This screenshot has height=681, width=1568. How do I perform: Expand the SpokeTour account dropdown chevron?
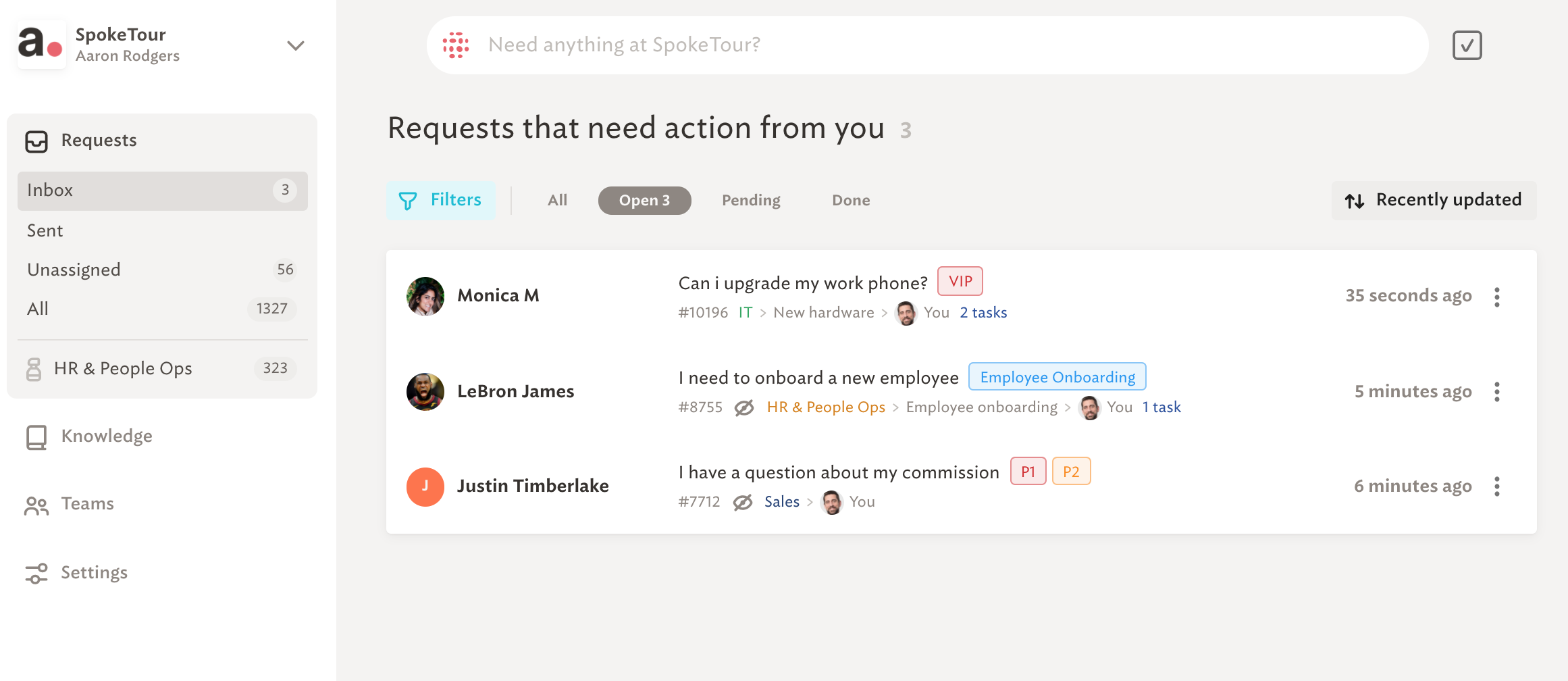[x=296, y=46]
